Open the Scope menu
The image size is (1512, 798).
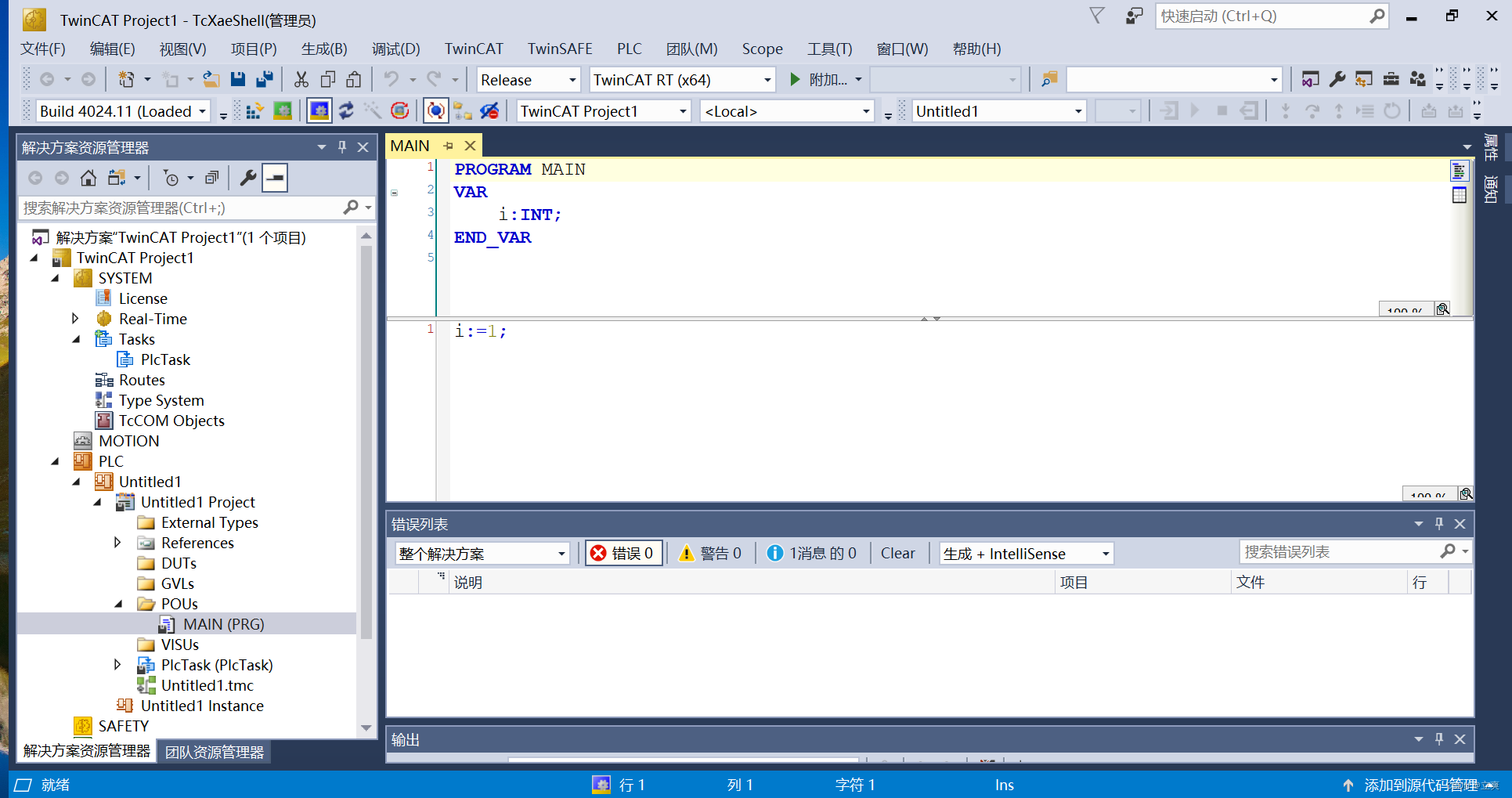pyautogui.click(x=762, y=49)
